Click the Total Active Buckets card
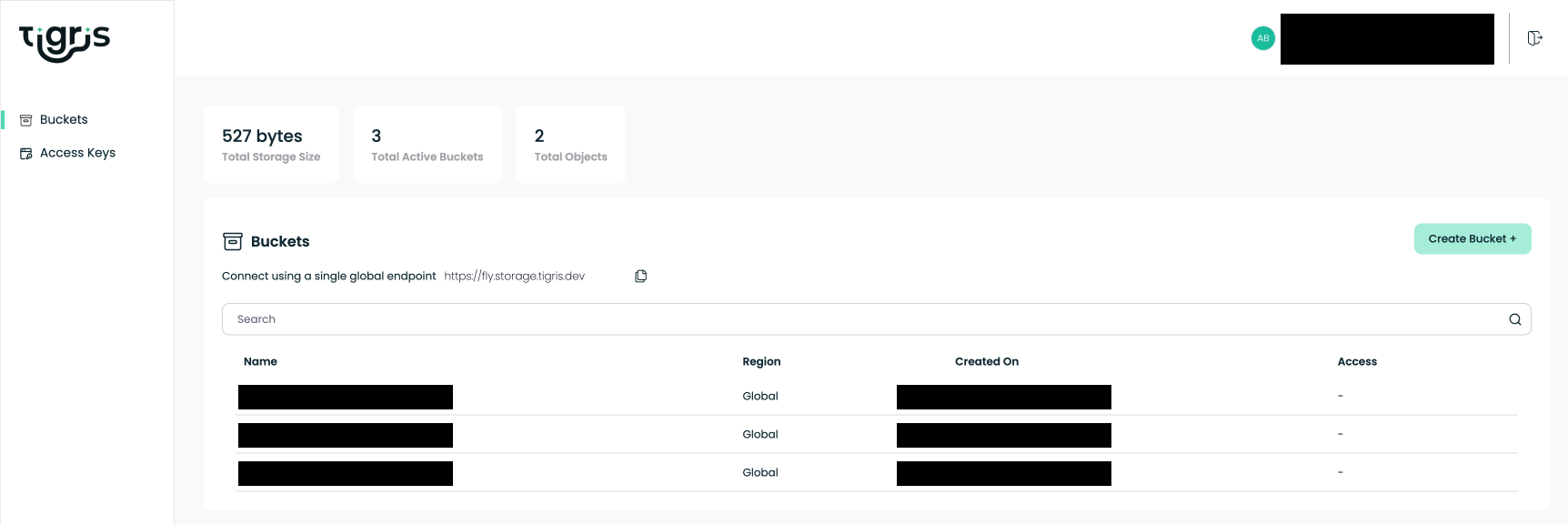 427,145
